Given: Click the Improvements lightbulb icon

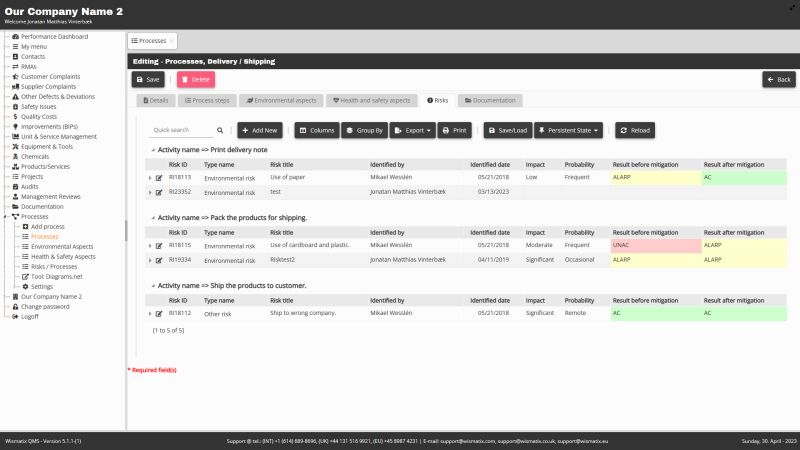Looking at the screenshot, I should coord(15,127).
